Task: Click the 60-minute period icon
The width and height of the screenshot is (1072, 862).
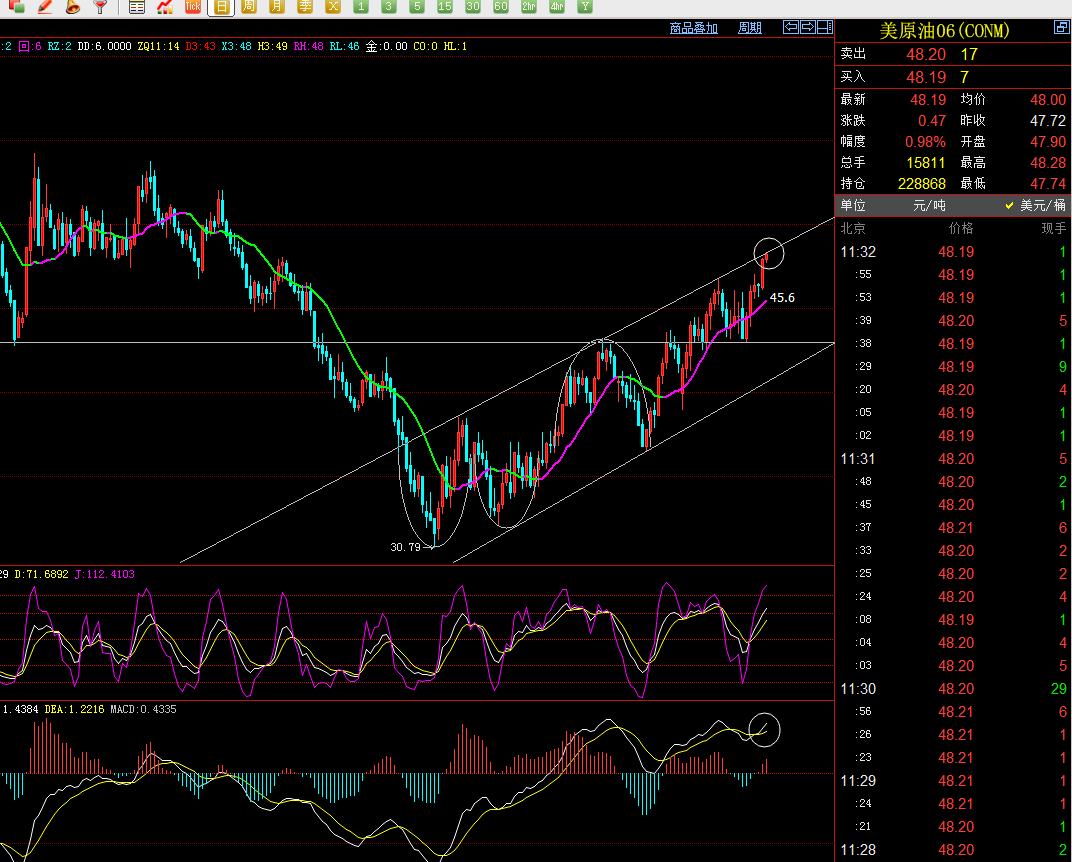Action: [501, 6]
